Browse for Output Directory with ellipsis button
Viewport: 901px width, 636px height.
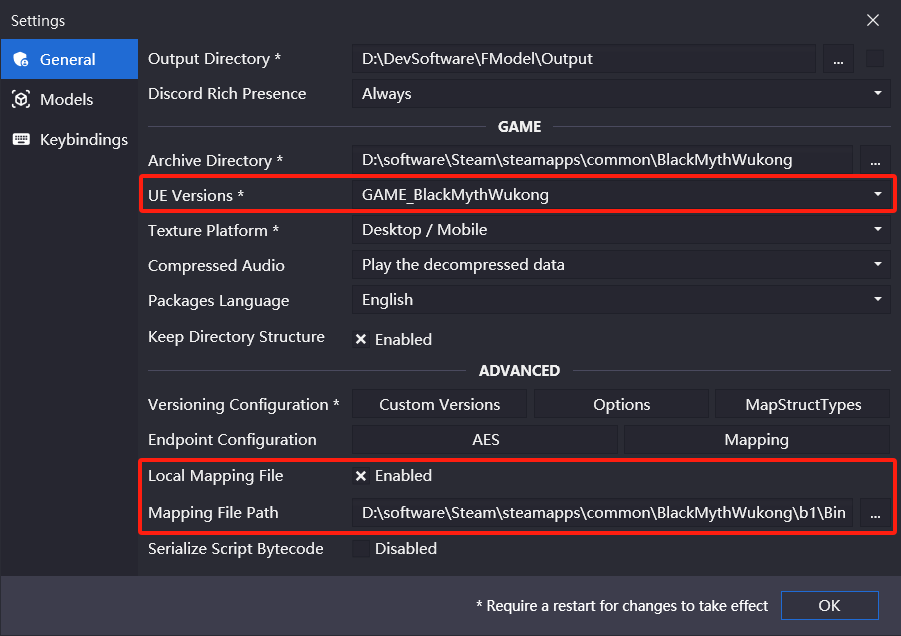pos(838,59)
